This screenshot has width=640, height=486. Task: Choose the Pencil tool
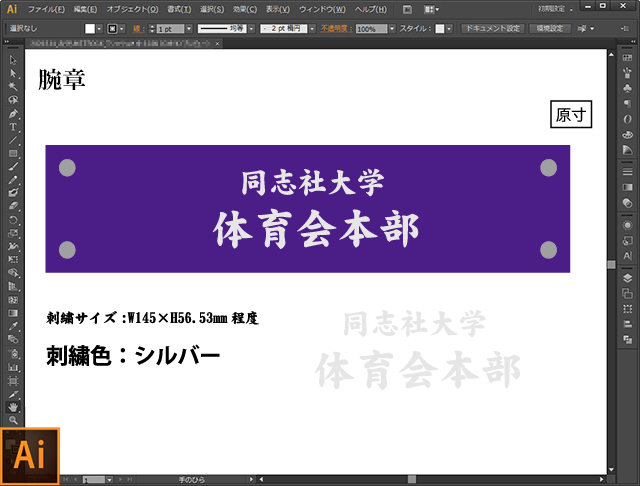click(x=13, y=180)
